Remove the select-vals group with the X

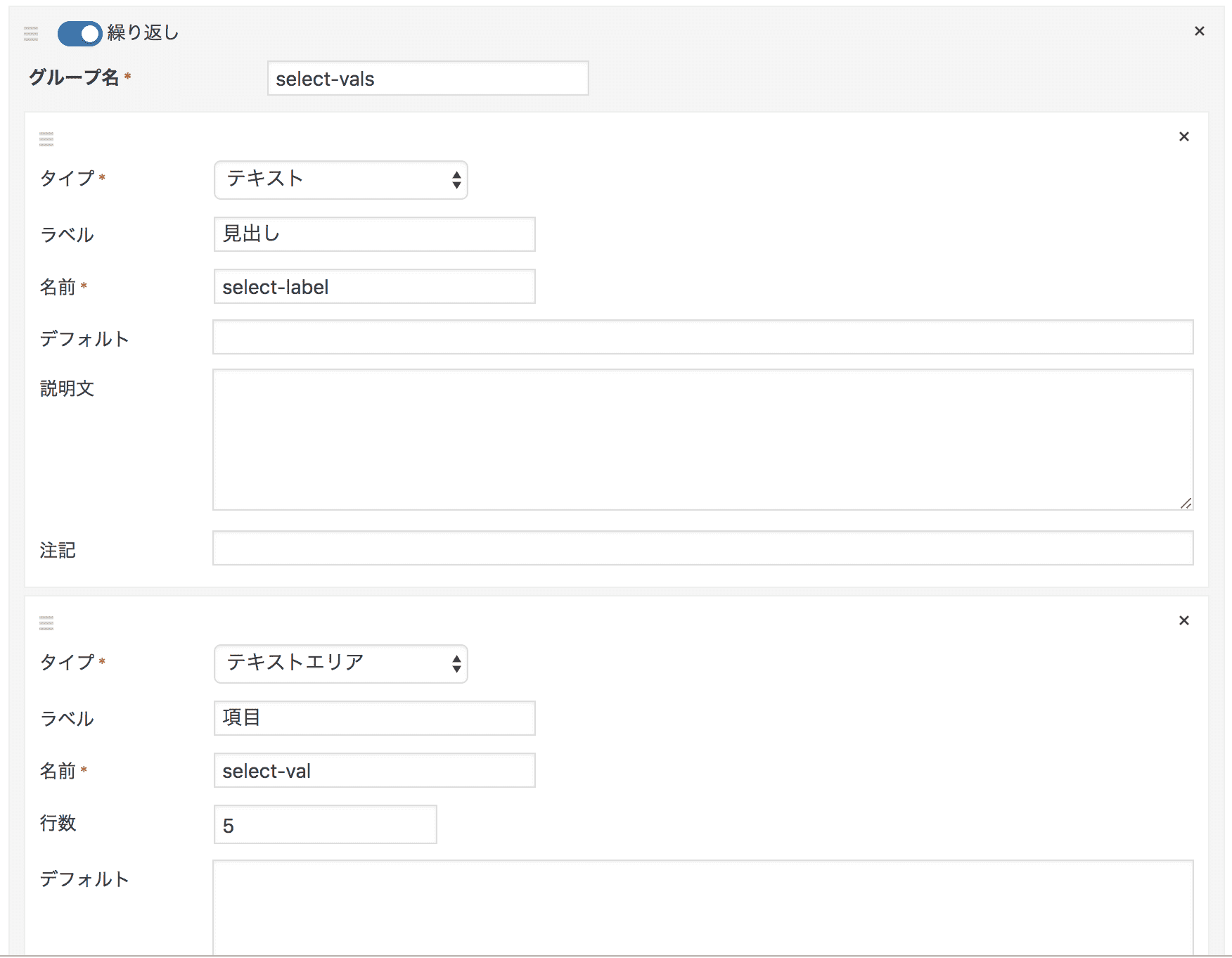[x=1200, y=31]
